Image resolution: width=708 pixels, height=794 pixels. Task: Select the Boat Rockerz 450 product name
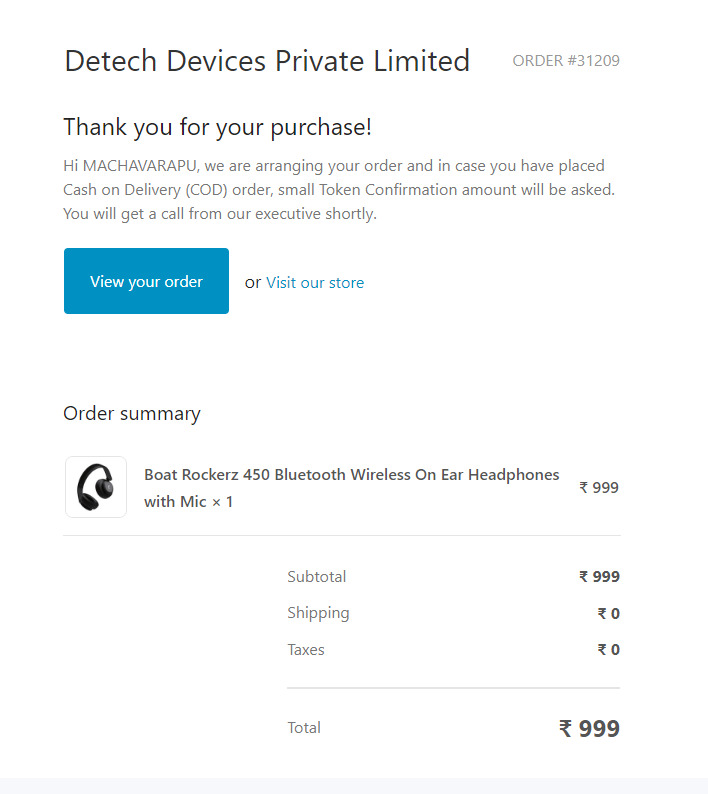tap(351, 475)
